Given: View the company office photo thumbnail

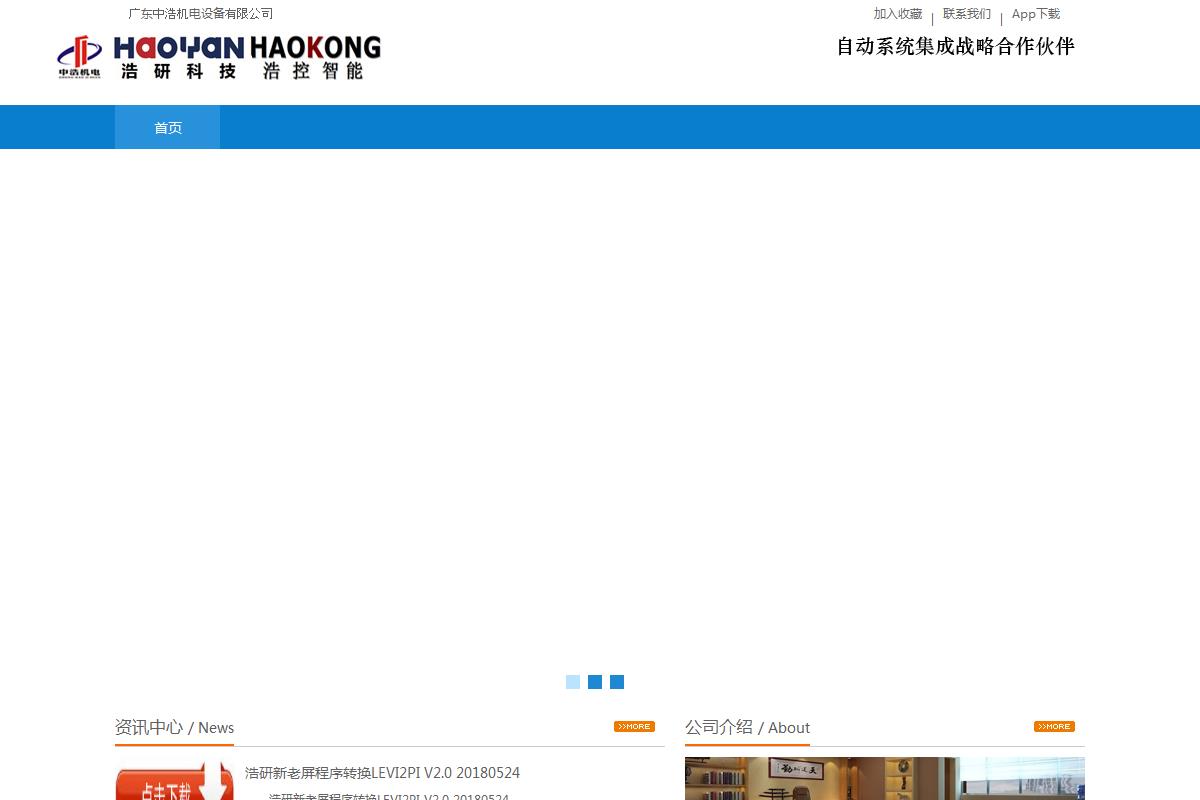Looking at the screenshot, I should (x=884, y=779).
